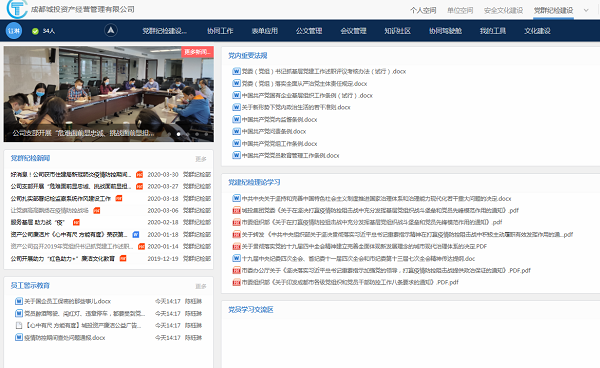Viewport: 600px width, 368px height.
Task: Click Word icon of 中国共产党党内监督条例.docx
Action: (236, 119)
